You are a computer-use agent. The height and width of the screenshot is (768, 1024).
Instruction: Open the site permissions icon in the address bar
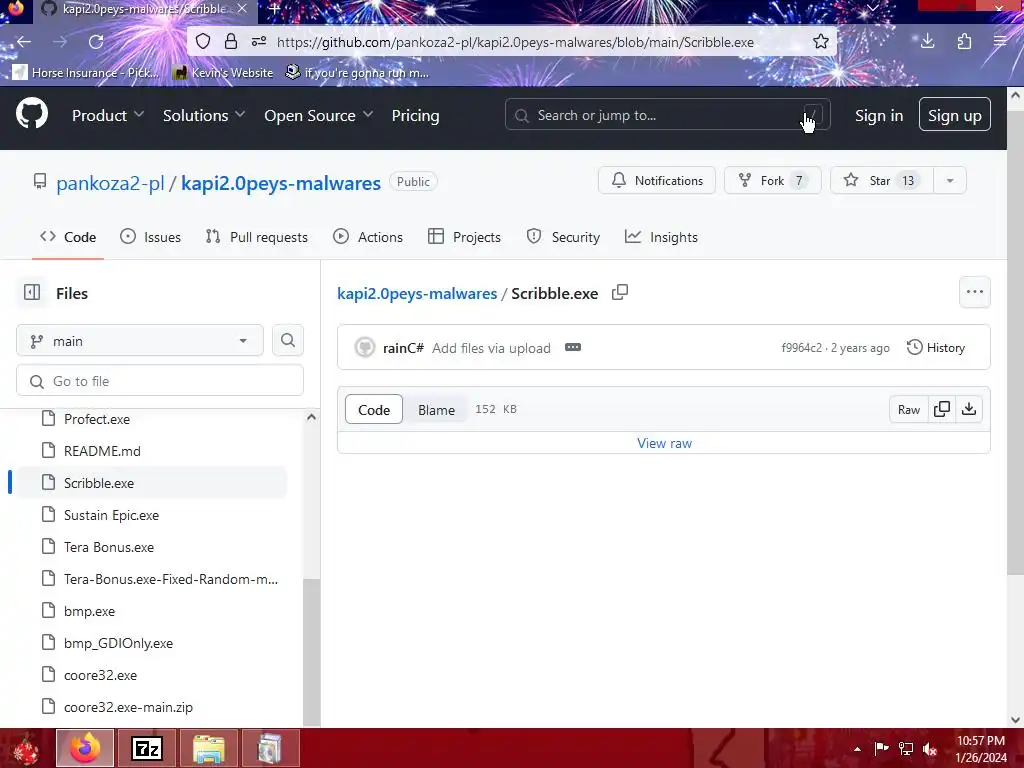tap(259, 42)
